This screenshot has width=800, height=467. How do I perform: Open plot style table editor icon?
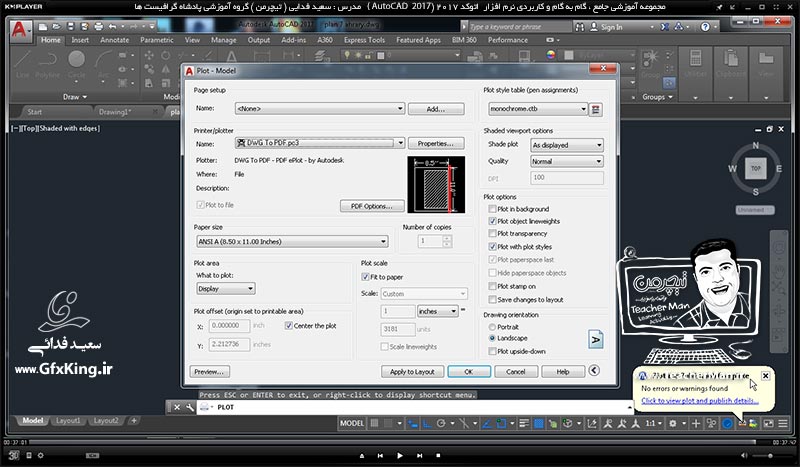(595, 109)
